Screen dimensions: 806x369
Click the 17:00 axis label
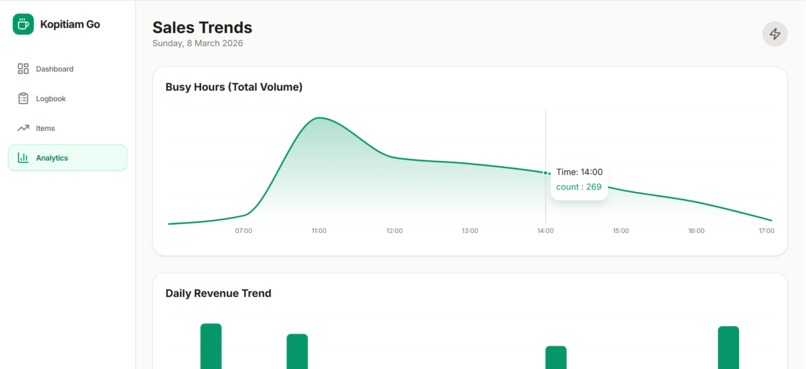(x=766, y=231)
